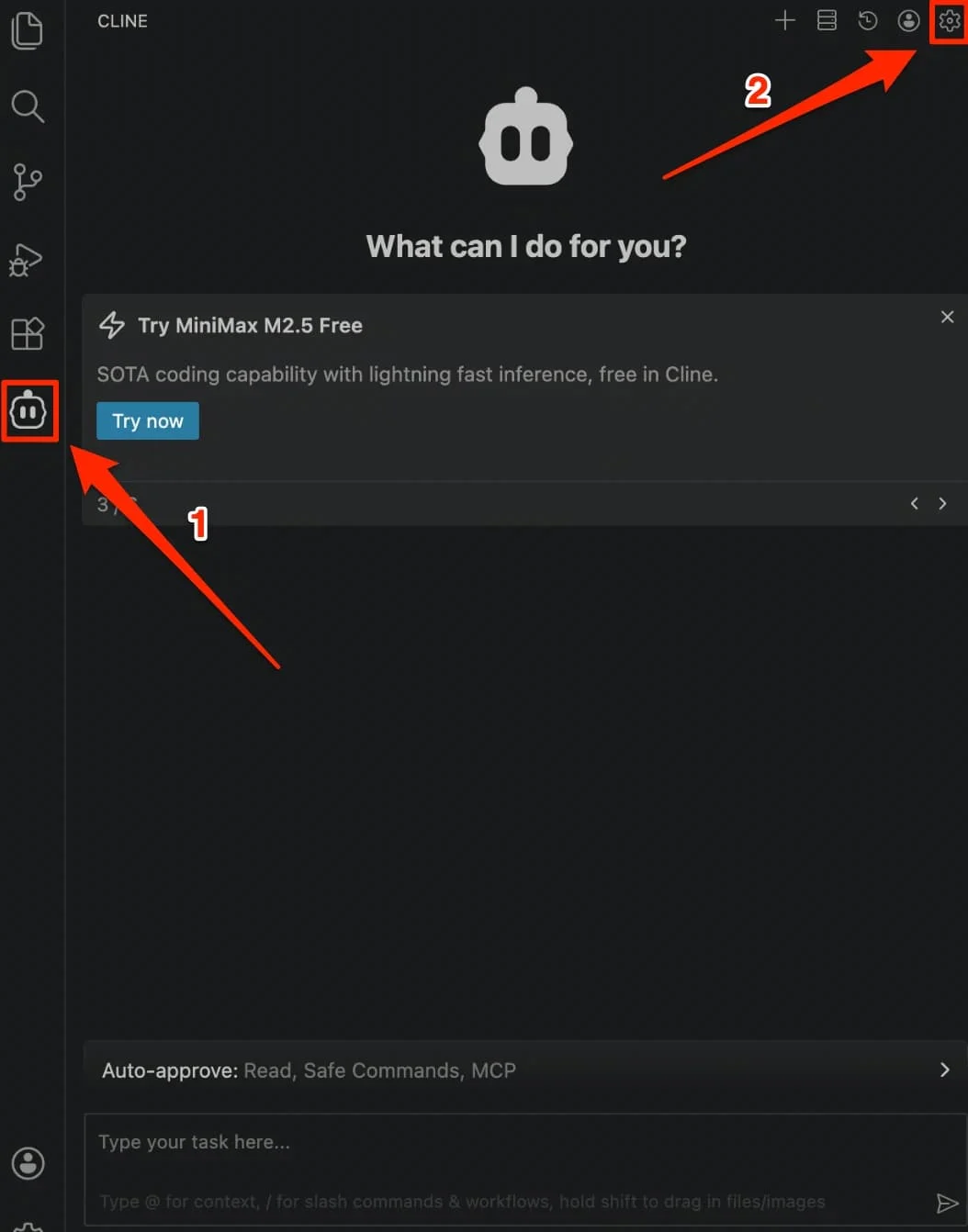
Task: Click the SOTA coding capability description text
Action: point(408,375)
